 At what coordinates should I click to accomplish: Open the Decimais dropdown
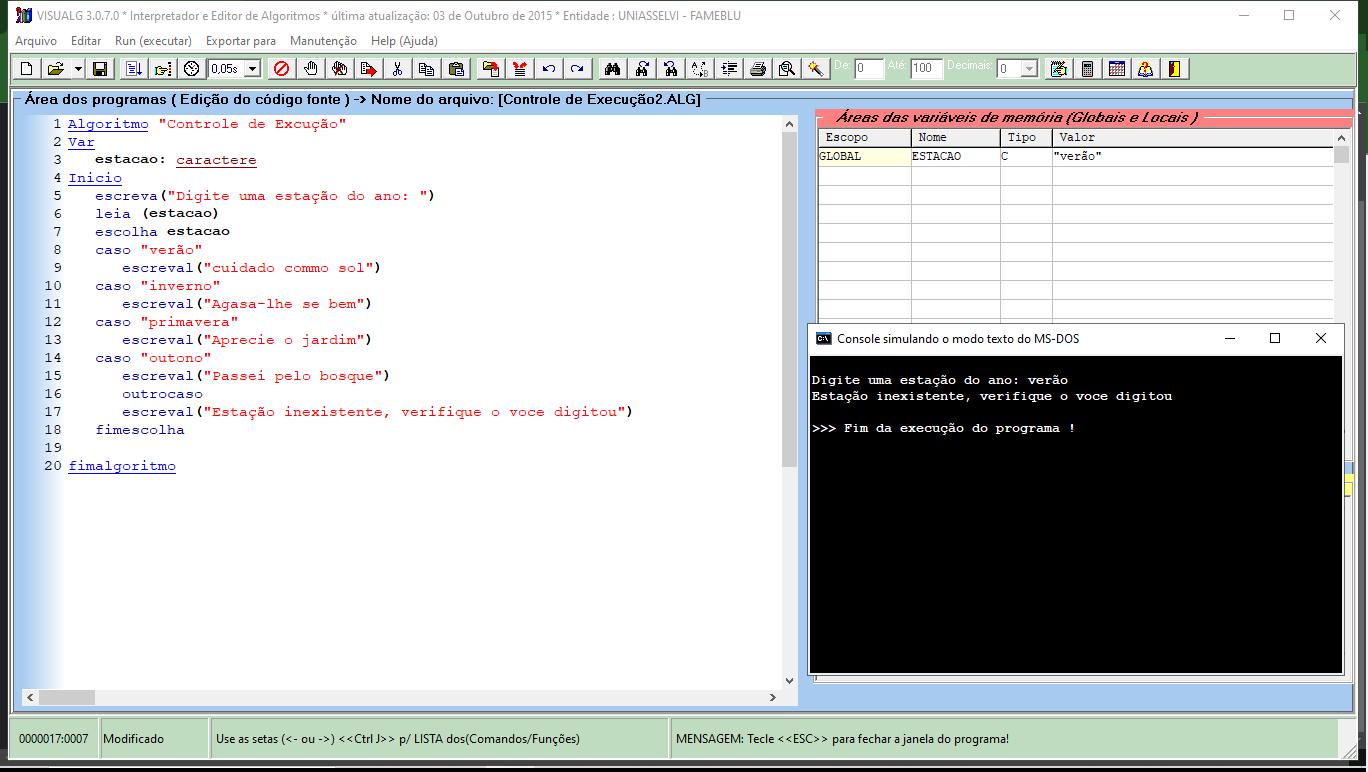click(1029, 69)
